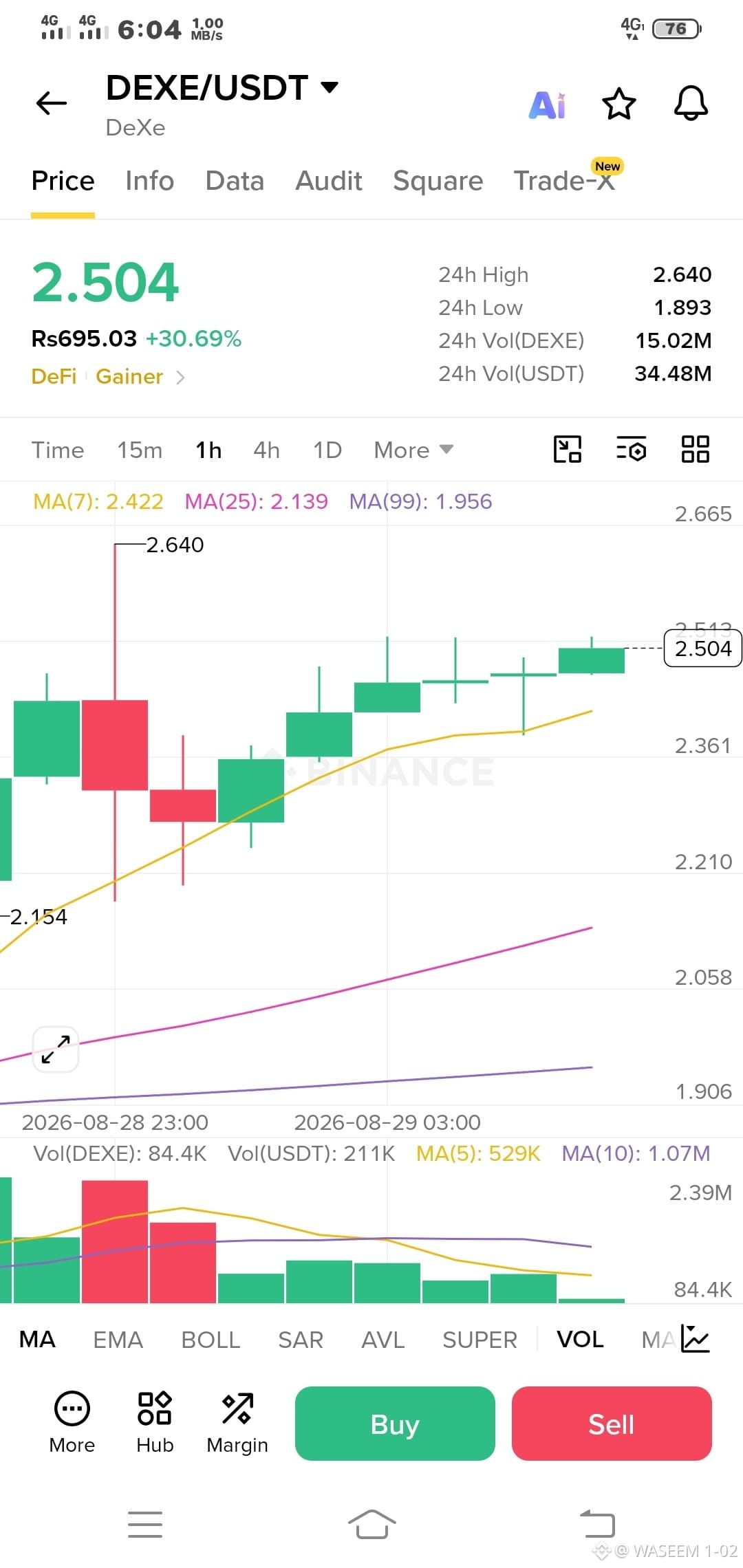The image size is (743, 1568).
Task: Open price alert bell icon
Action: [x=691, y=104]
